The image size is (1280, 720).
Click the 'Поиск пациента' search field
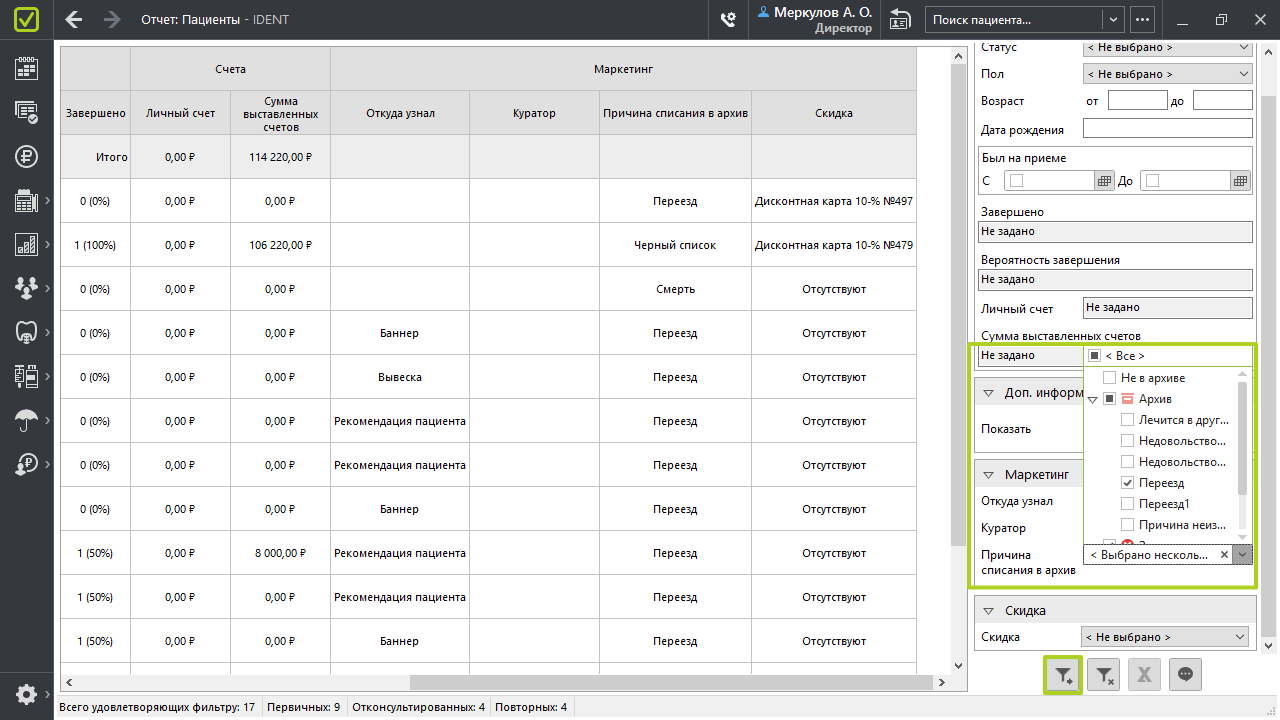(x=1013, y=20)
